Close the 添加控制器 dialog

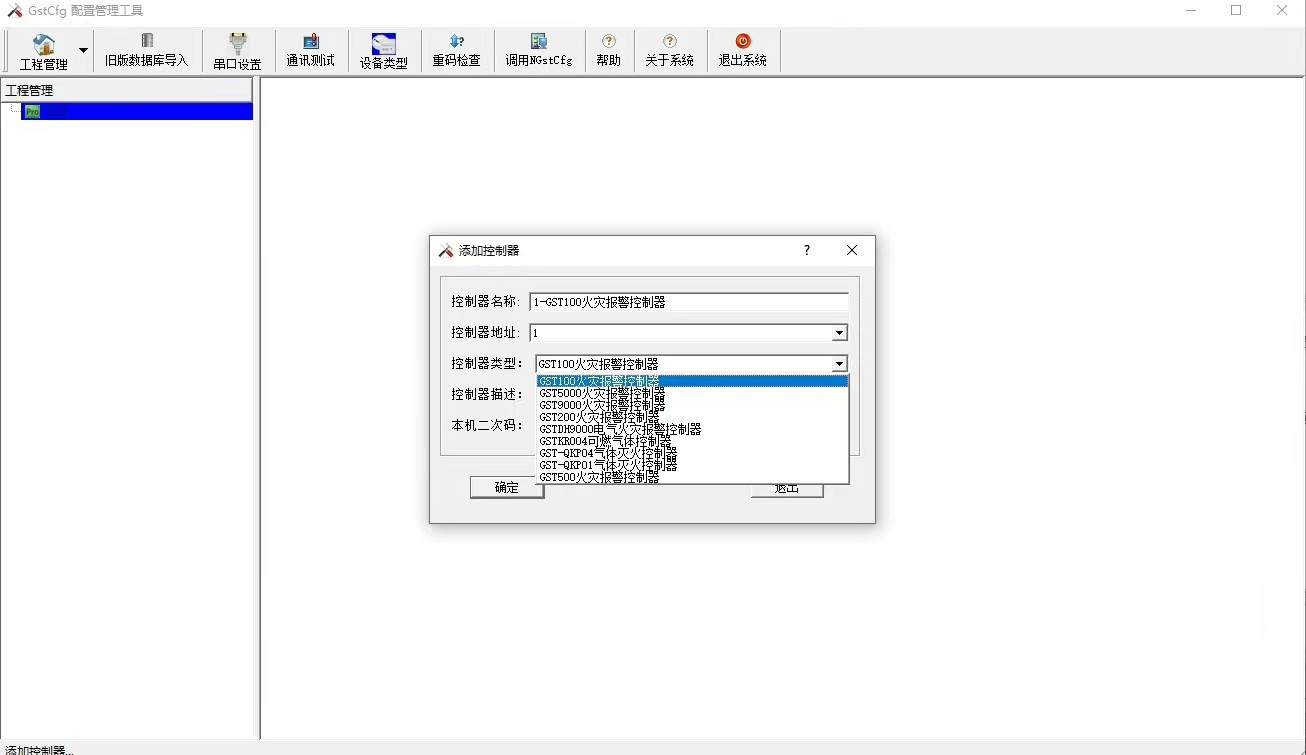(852, 250)
